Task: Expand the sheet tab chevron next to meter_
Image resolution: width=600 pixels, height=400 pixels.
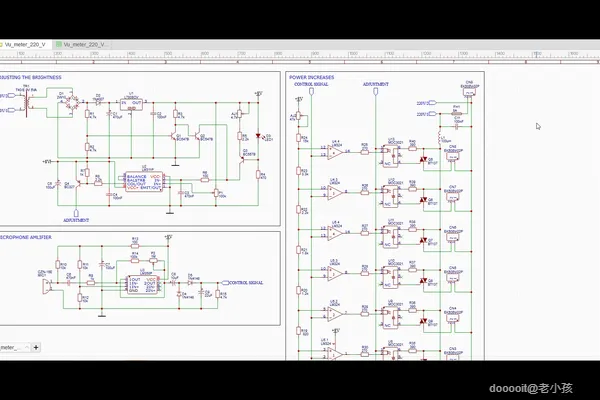Action: point(27,348)
